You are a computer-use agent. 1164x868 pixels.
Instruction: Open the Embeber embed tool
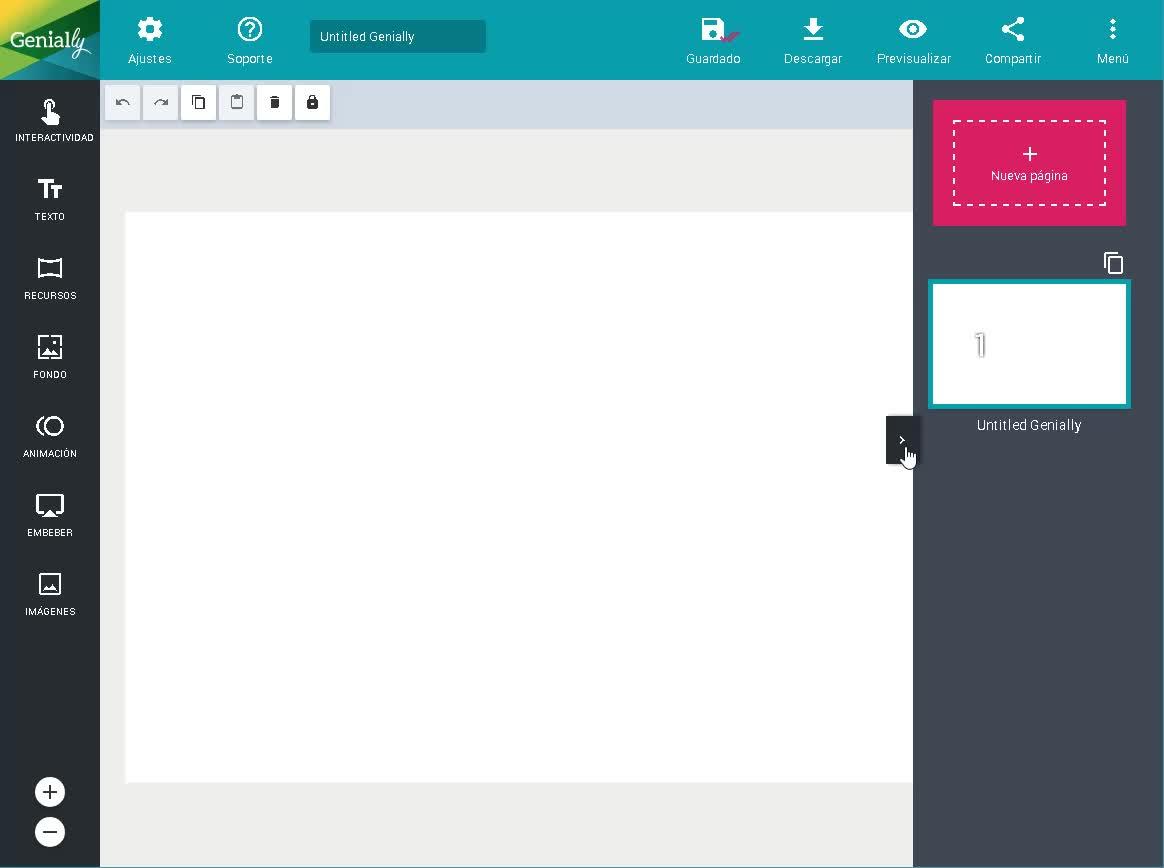click(x=50, y=515)
